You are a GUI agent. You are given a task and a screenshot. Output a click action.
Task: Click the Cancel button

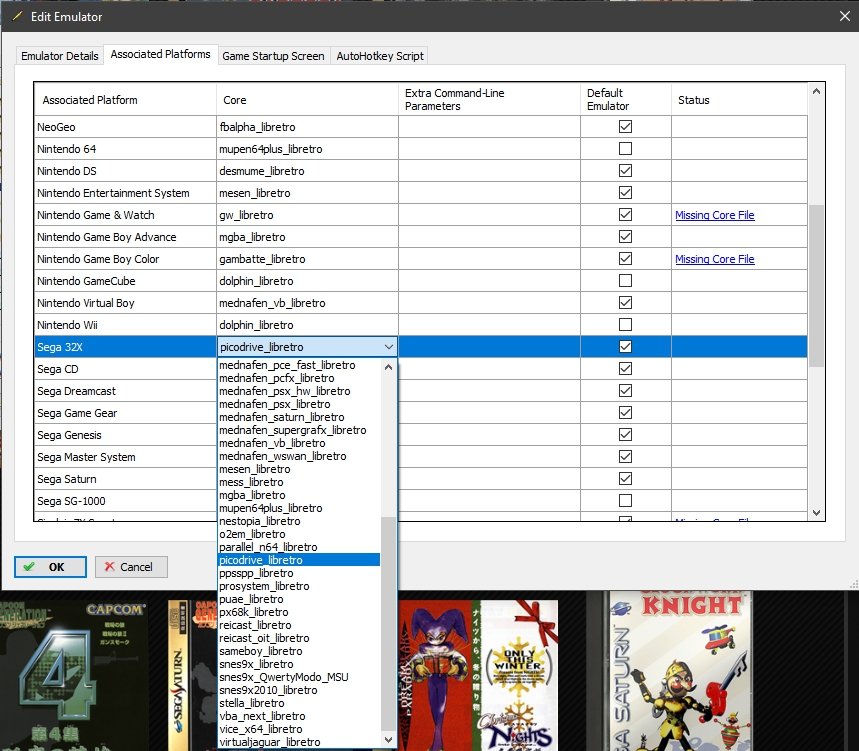click(131, 567)
